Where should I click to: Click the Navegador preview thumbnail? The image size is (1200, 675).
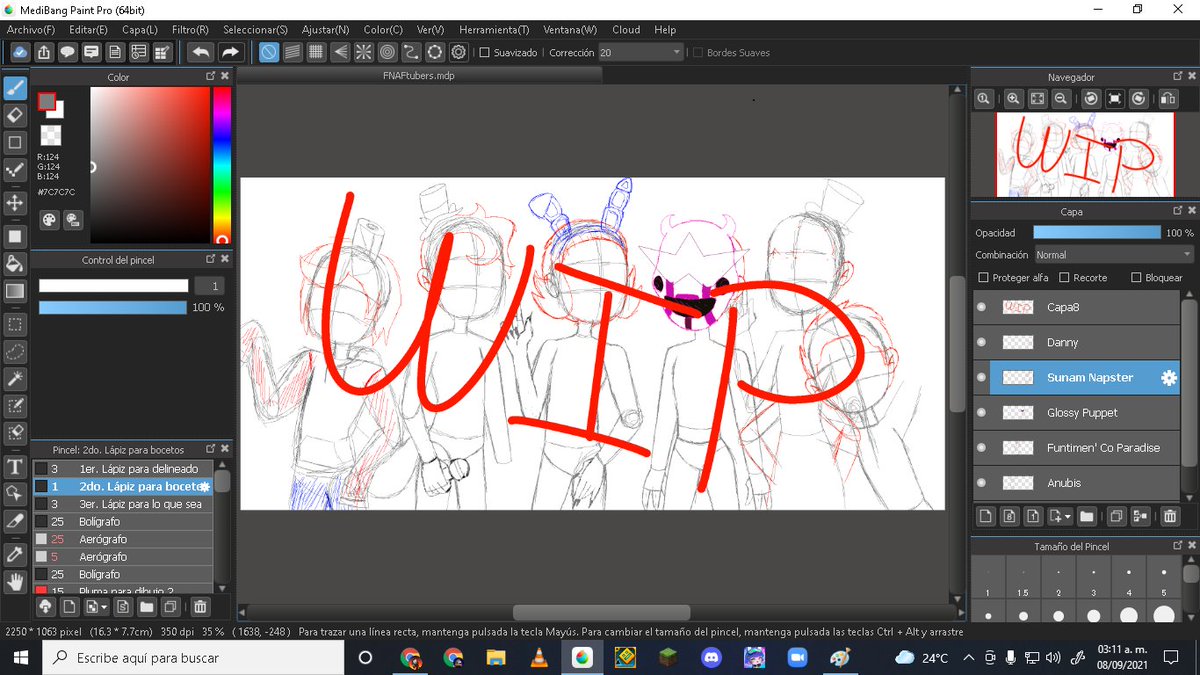coord(1084,154)
